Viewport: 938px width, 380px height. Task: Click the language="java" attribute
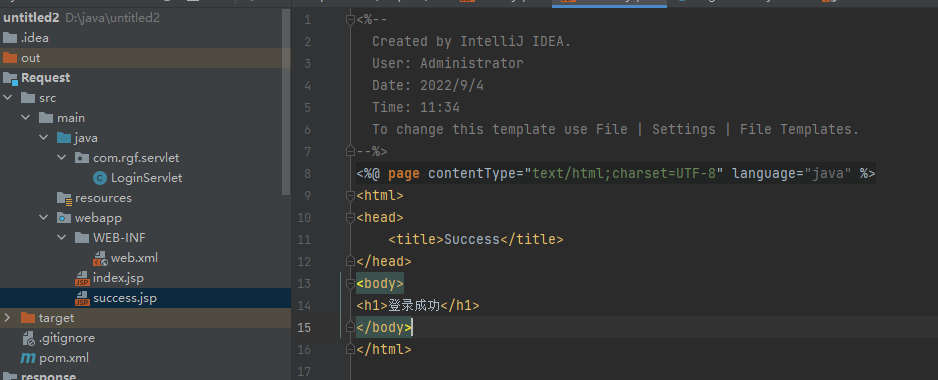pos(792,174)
